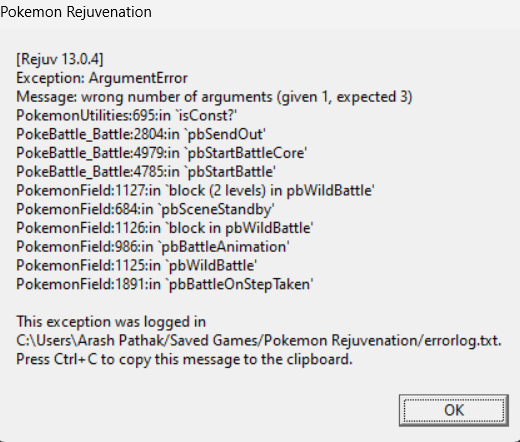Click the Press Ctrl+C clipboard hint text

184,359
